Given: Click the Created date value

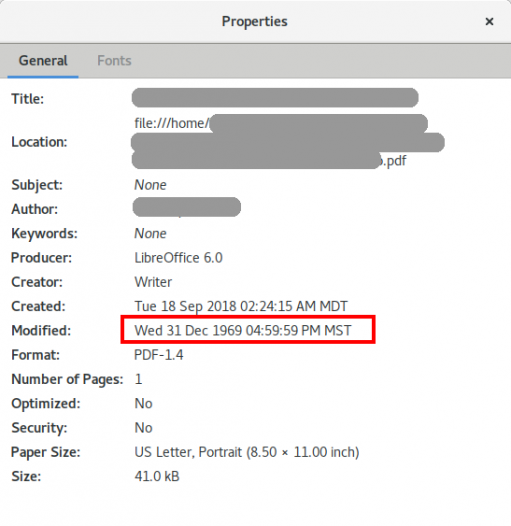Looking at the screenshot, I should [x=241, y=306].
